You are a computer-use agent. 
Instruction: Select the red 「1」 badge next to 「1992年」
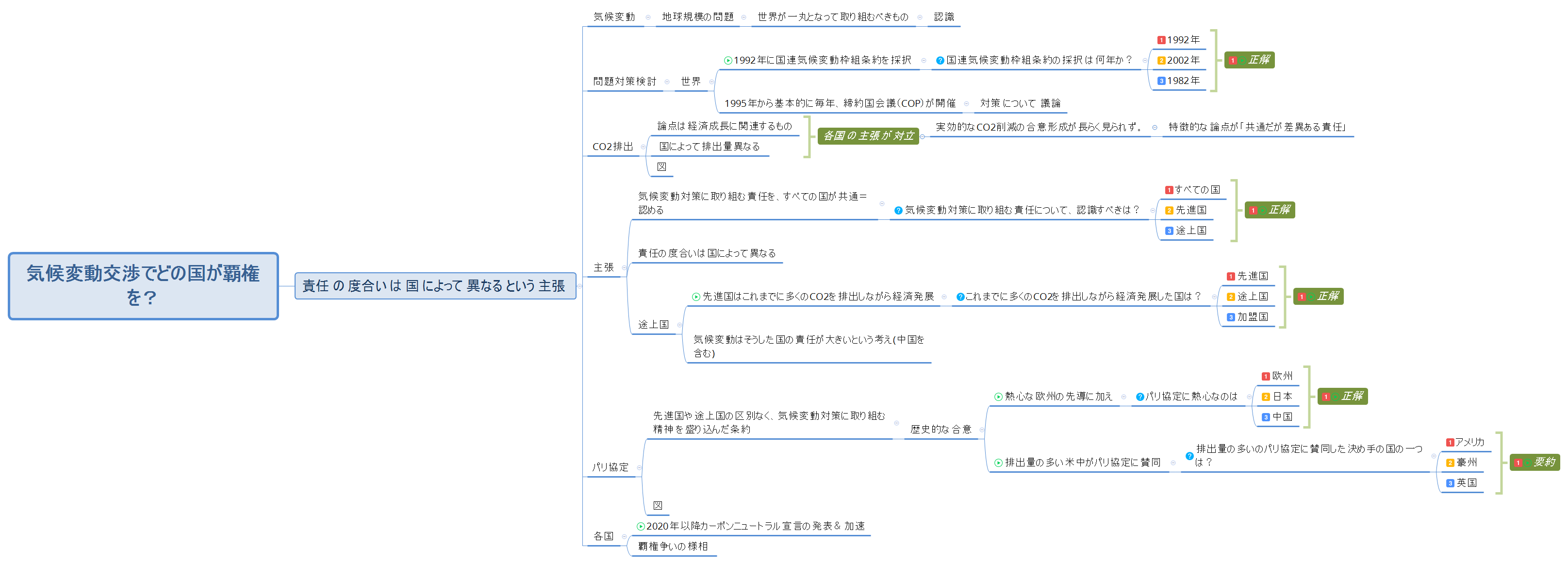[x=1161, y=40]
